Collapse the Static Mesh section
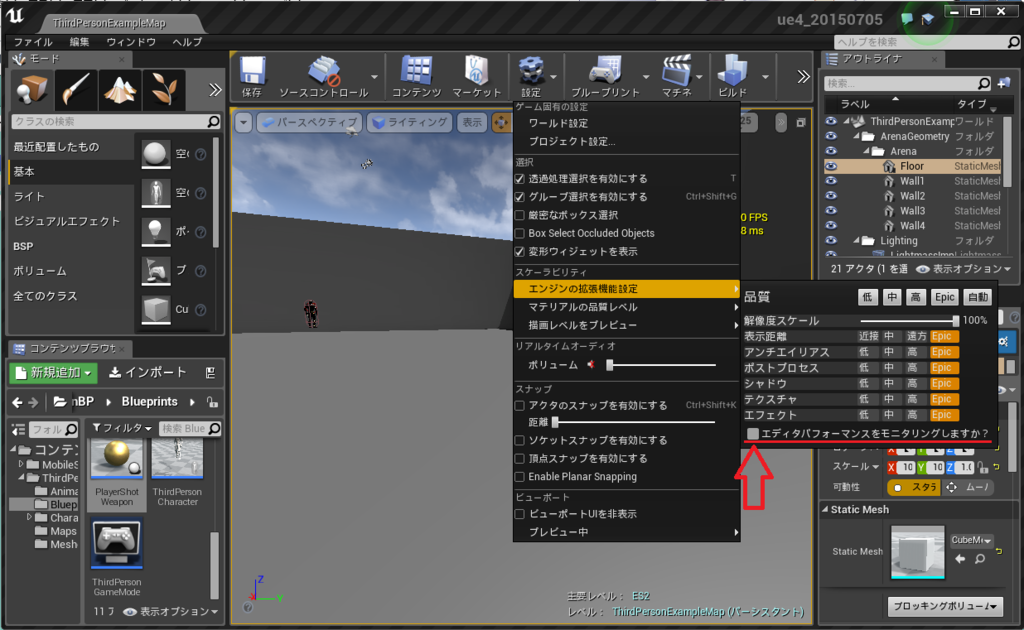 pos(825,509)
